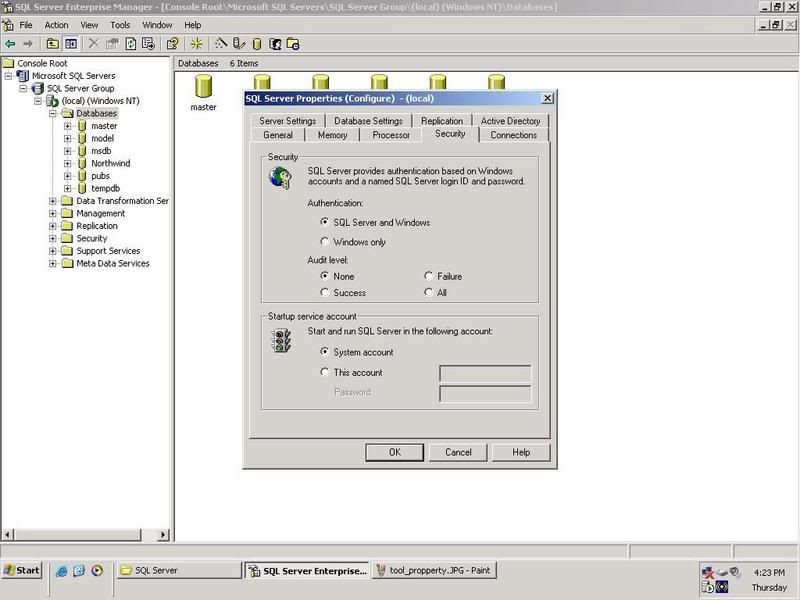This screenshot has height=600, width=800.
Task: Switch to the SQL Server folder taskbar button
Action: [179, 570]
